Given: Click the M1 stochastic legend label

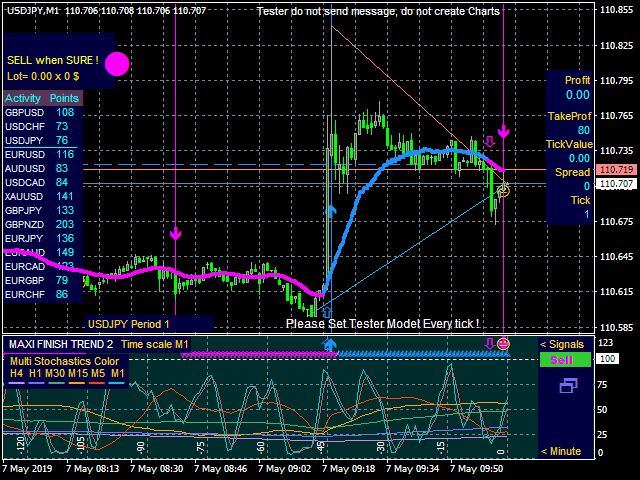Looking at the screenshot, I should click(118, 373).
